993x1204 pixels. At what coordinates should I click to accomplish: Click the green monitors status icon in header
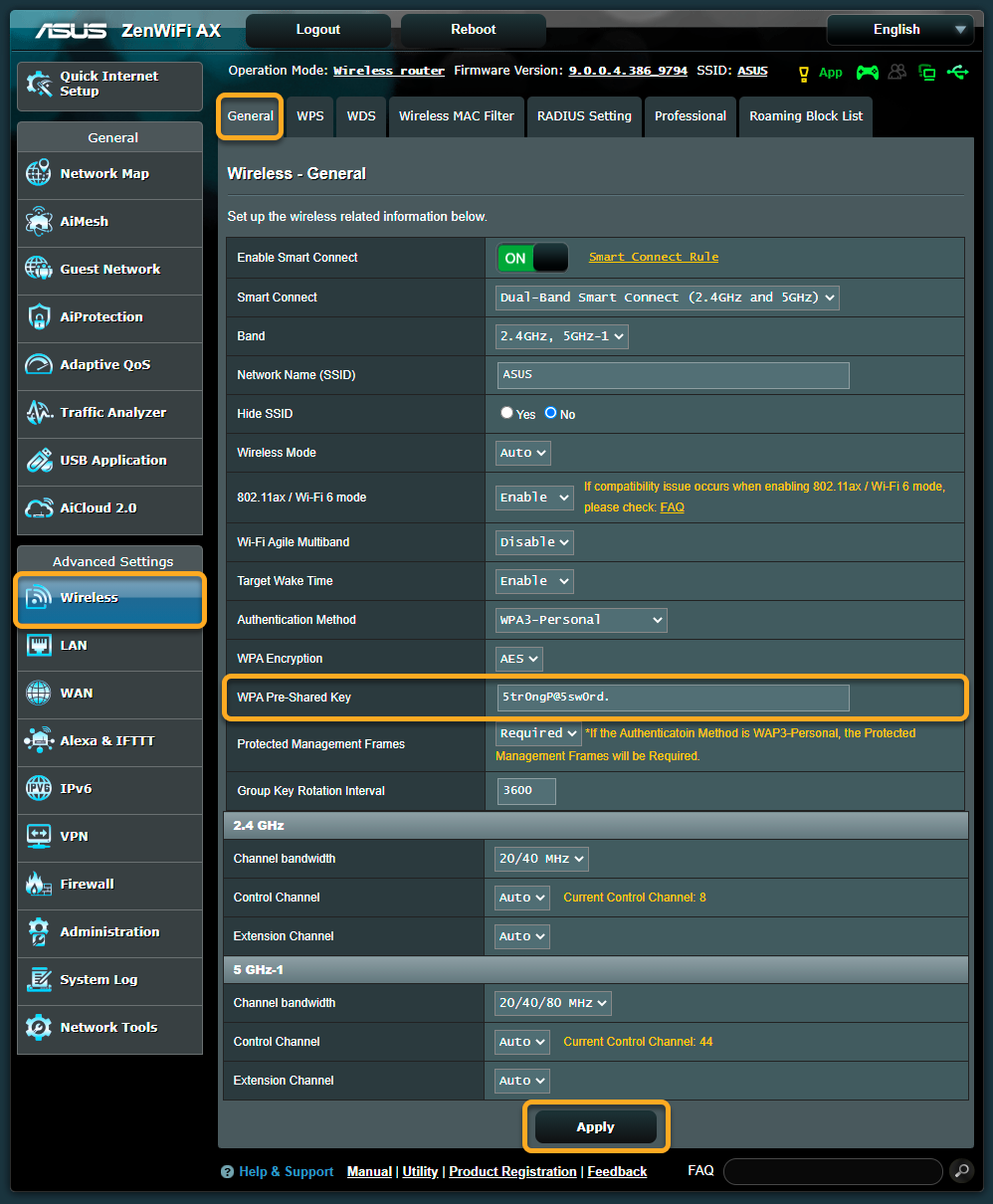927,72
